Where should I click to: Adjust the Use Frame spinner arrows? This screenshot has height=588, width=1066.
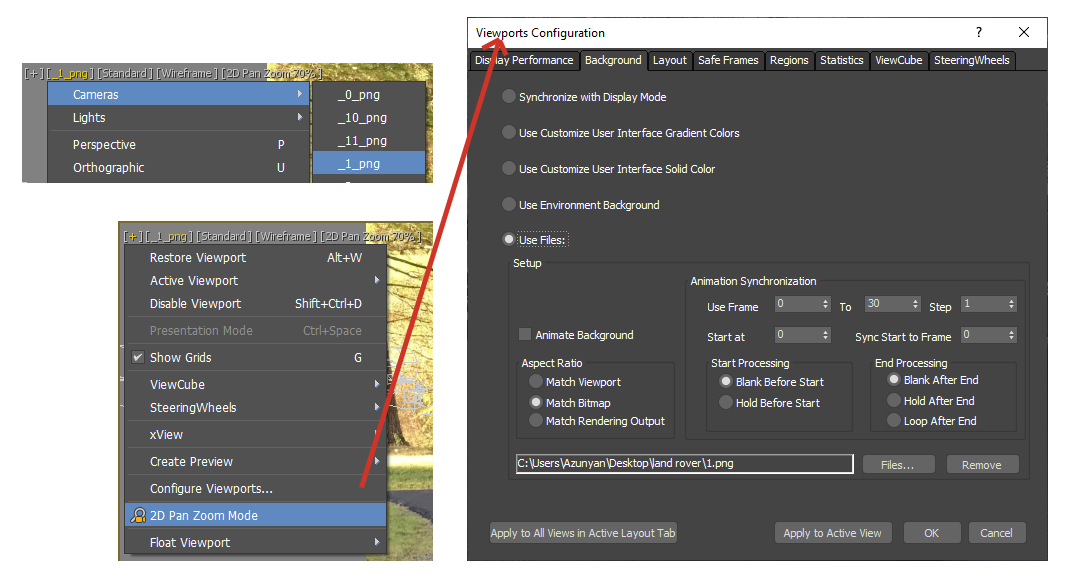click(825, 304)
